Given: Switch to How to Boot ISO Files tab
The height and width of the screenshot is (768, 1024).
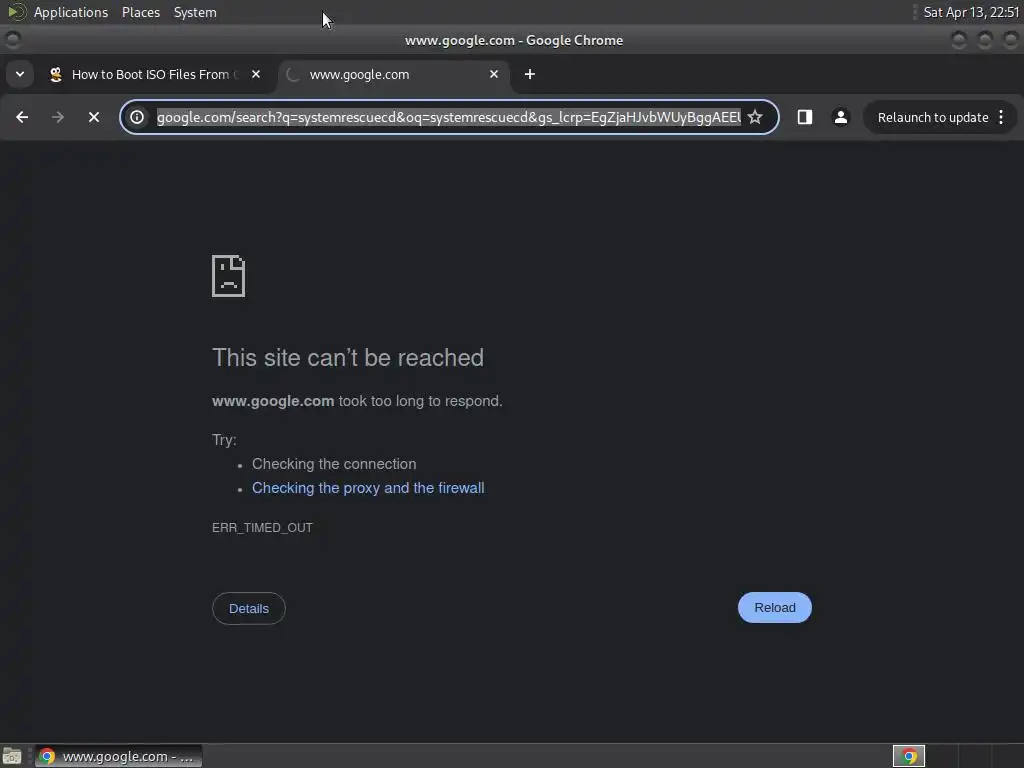Looking at the screenshot, I should click(x=155, y=74).
